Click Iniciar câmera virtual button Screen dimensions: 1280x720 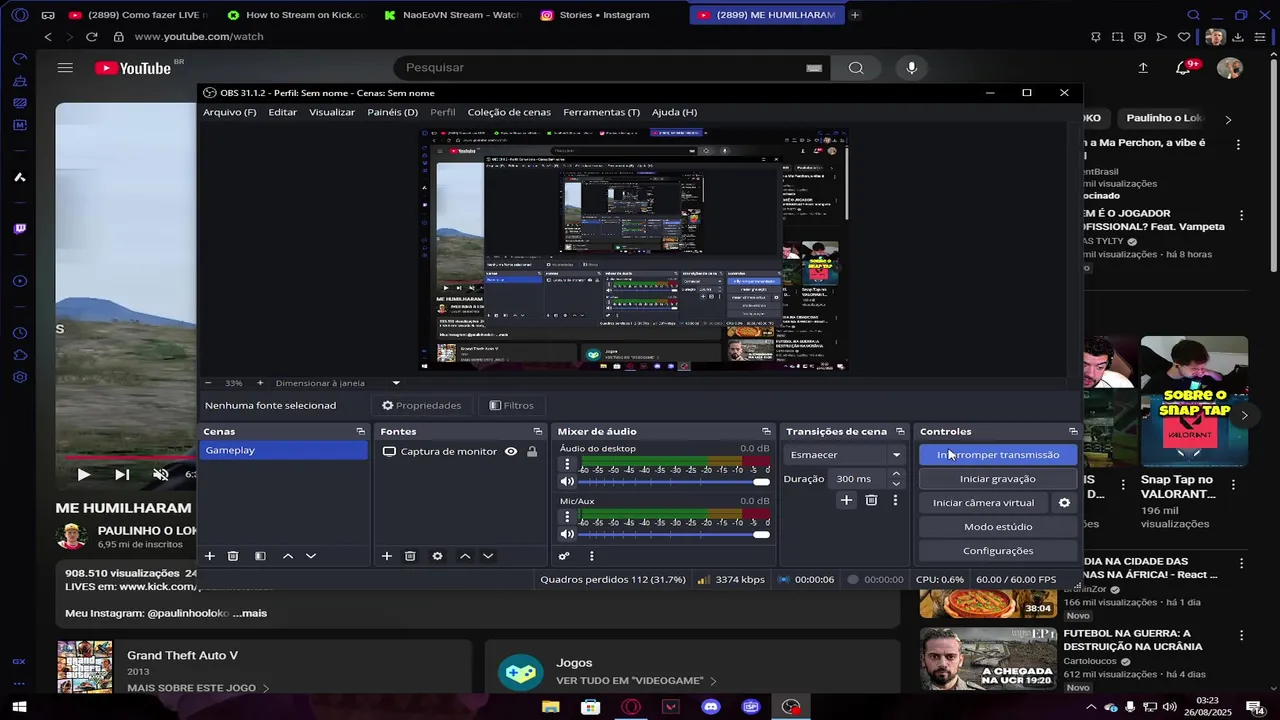coord(984,503)
